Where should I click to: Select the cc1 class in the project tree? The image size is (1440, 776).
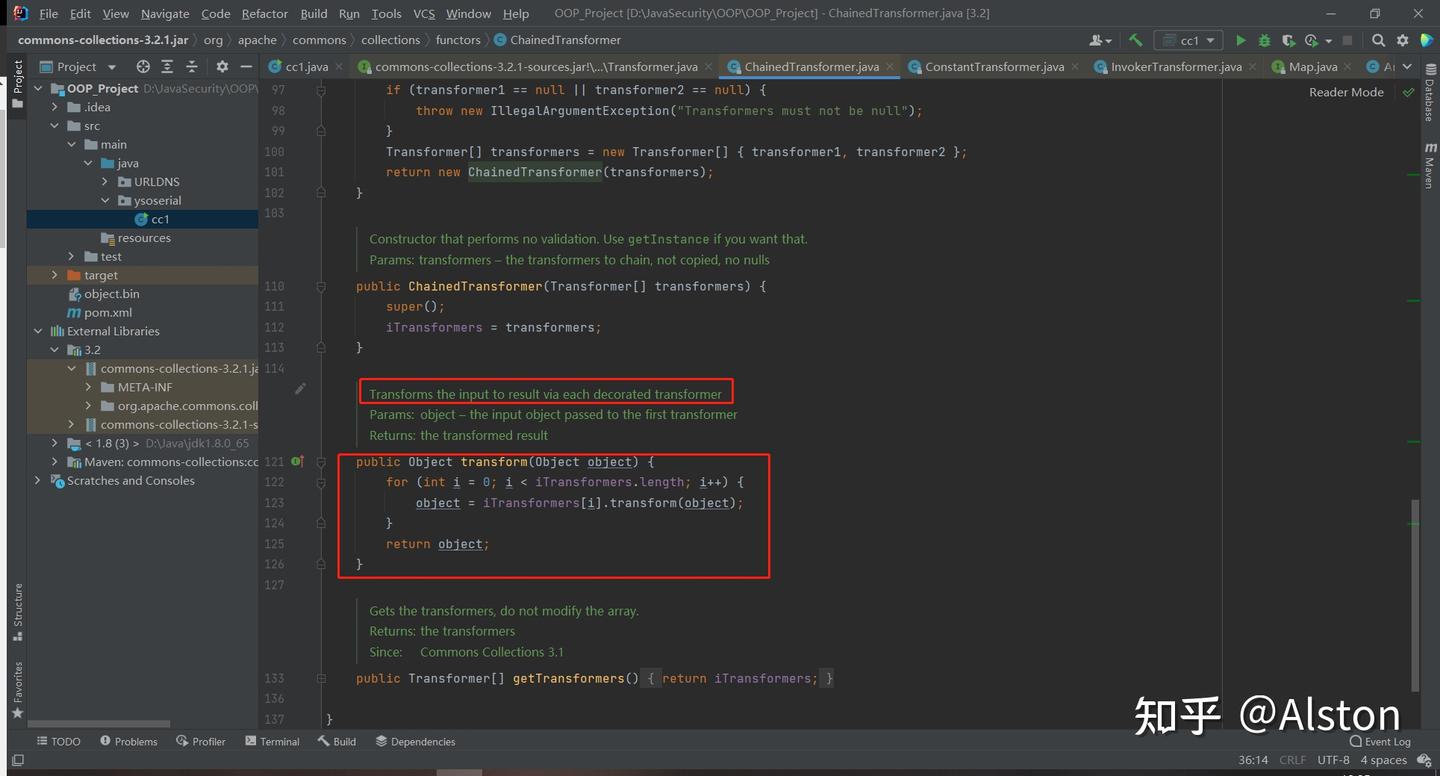160,219
